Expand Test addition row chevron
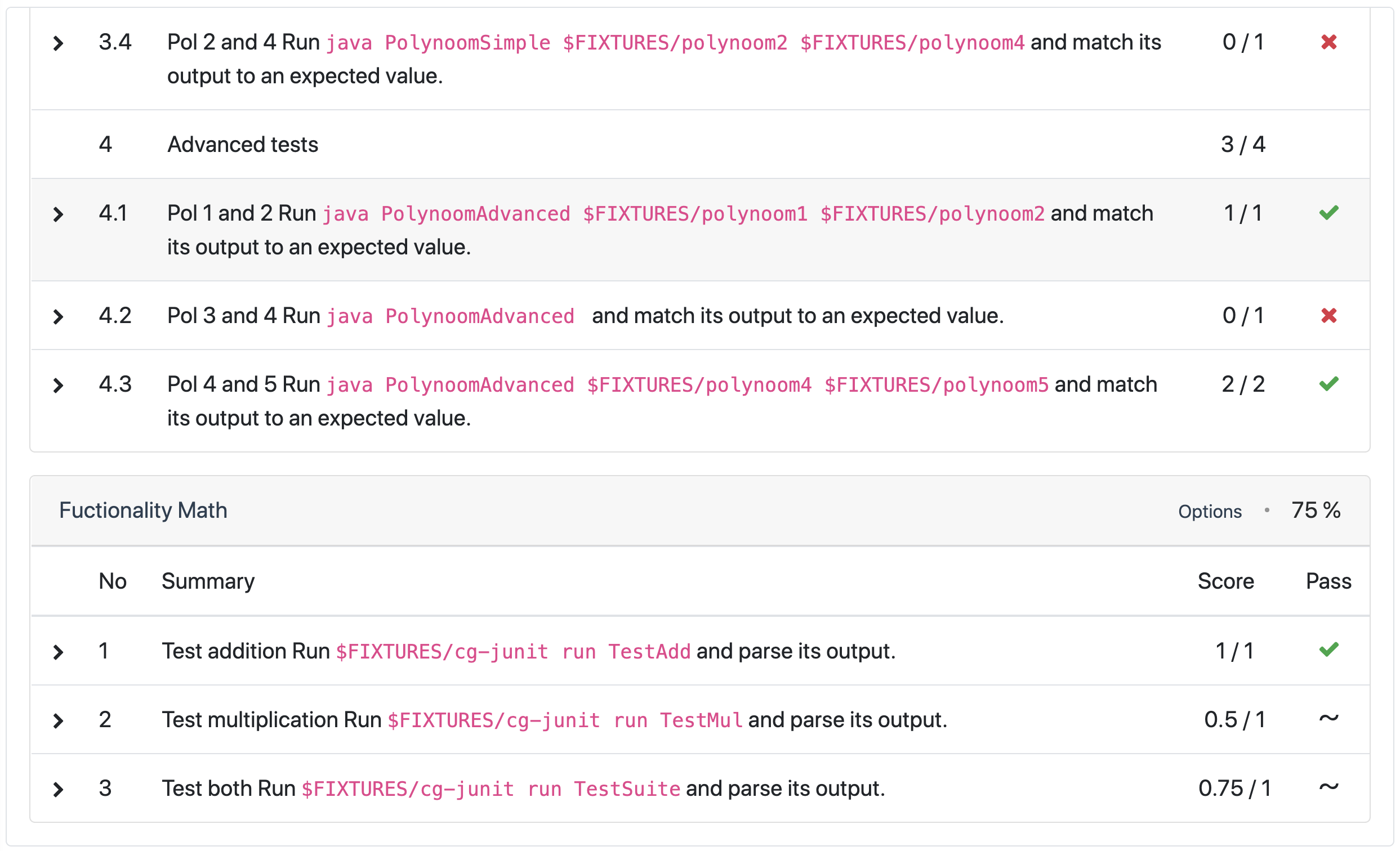 coord(58,652)
